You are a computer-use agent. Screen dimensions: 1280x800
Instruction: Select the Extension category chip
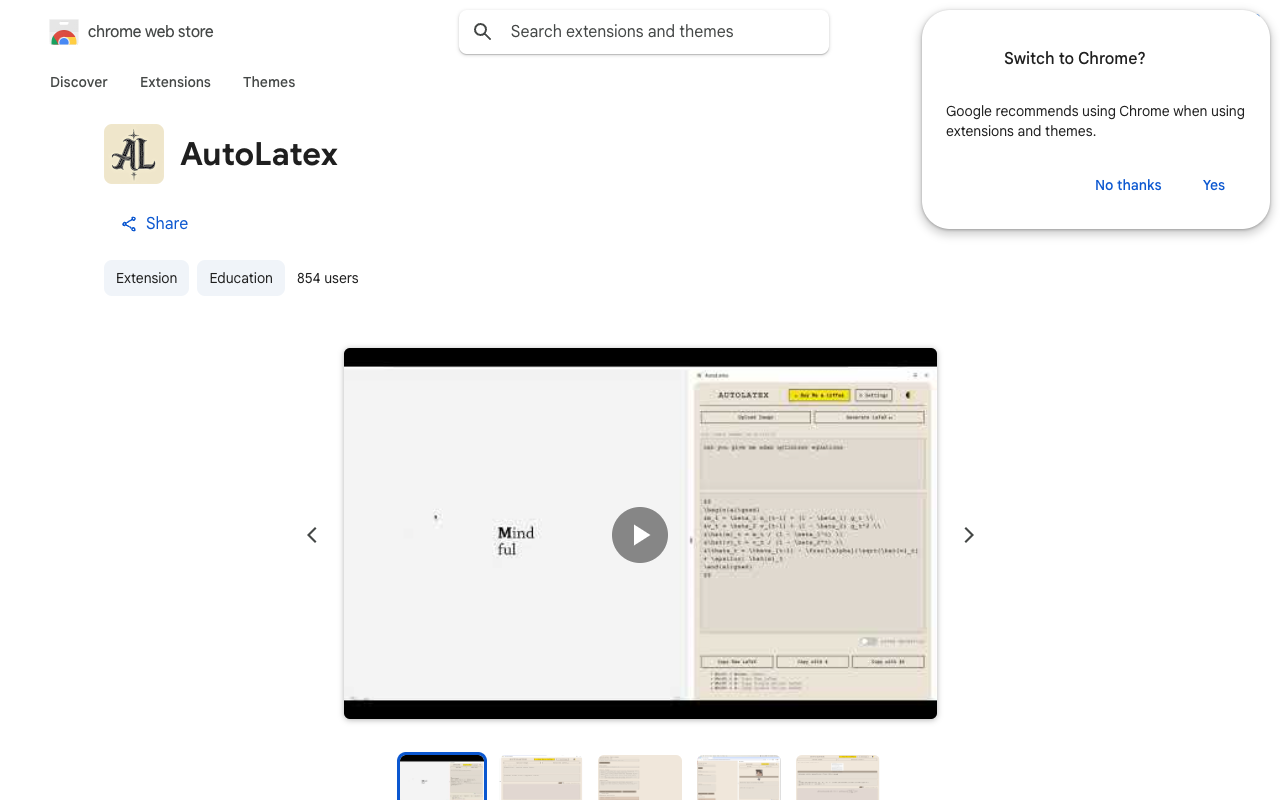(146, 278)
